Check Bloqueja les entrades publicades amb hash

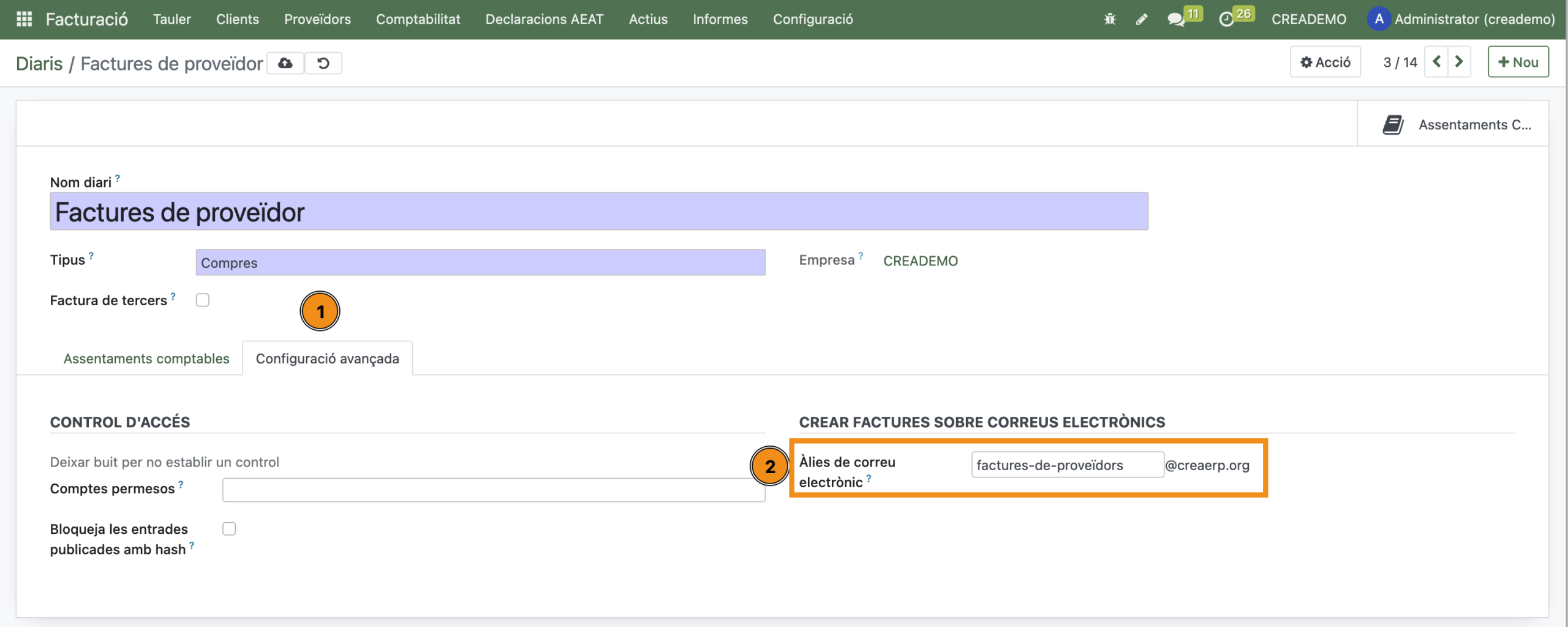229,529
